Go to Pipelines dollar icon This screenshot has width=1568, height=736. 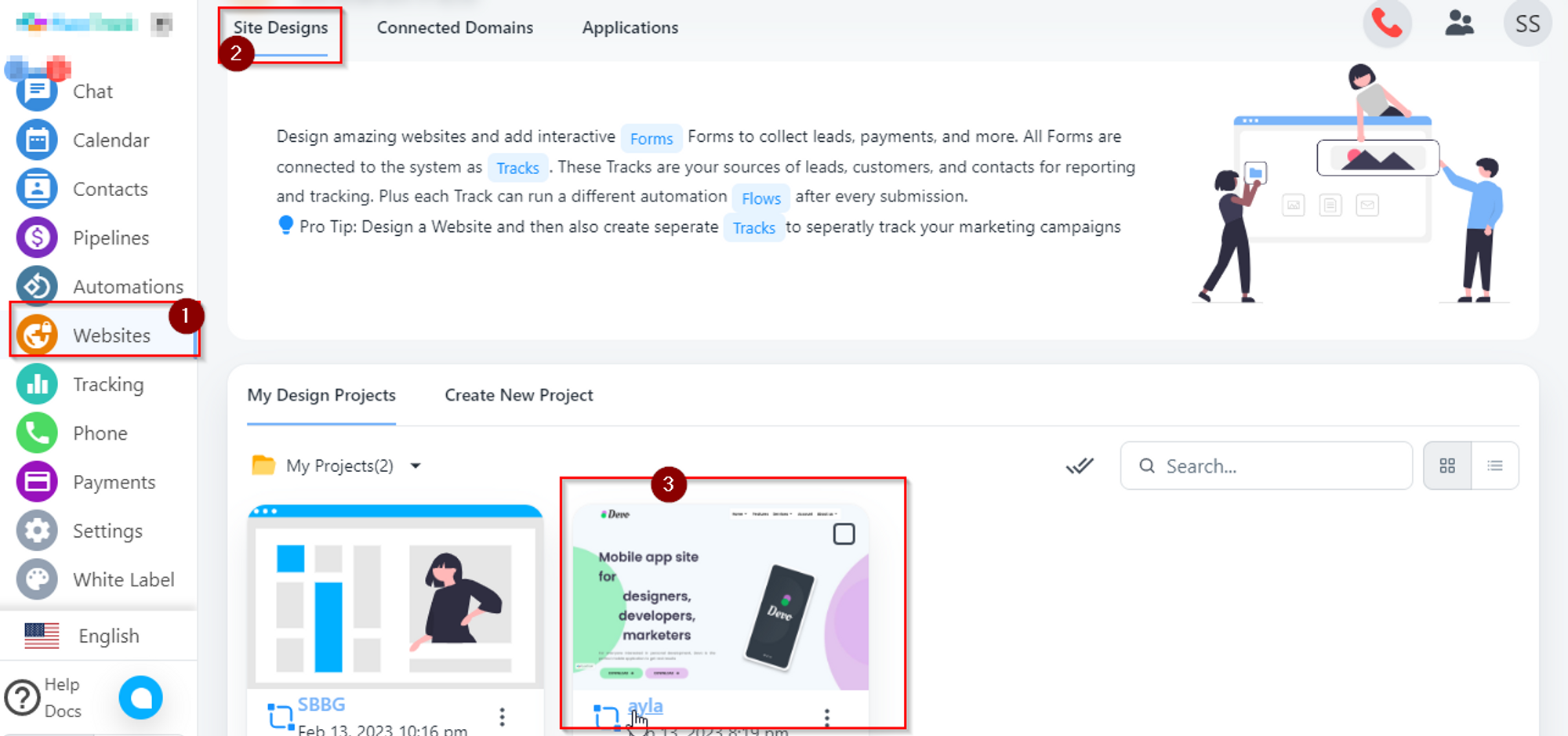pyautogui.click(x=37, y=237)
